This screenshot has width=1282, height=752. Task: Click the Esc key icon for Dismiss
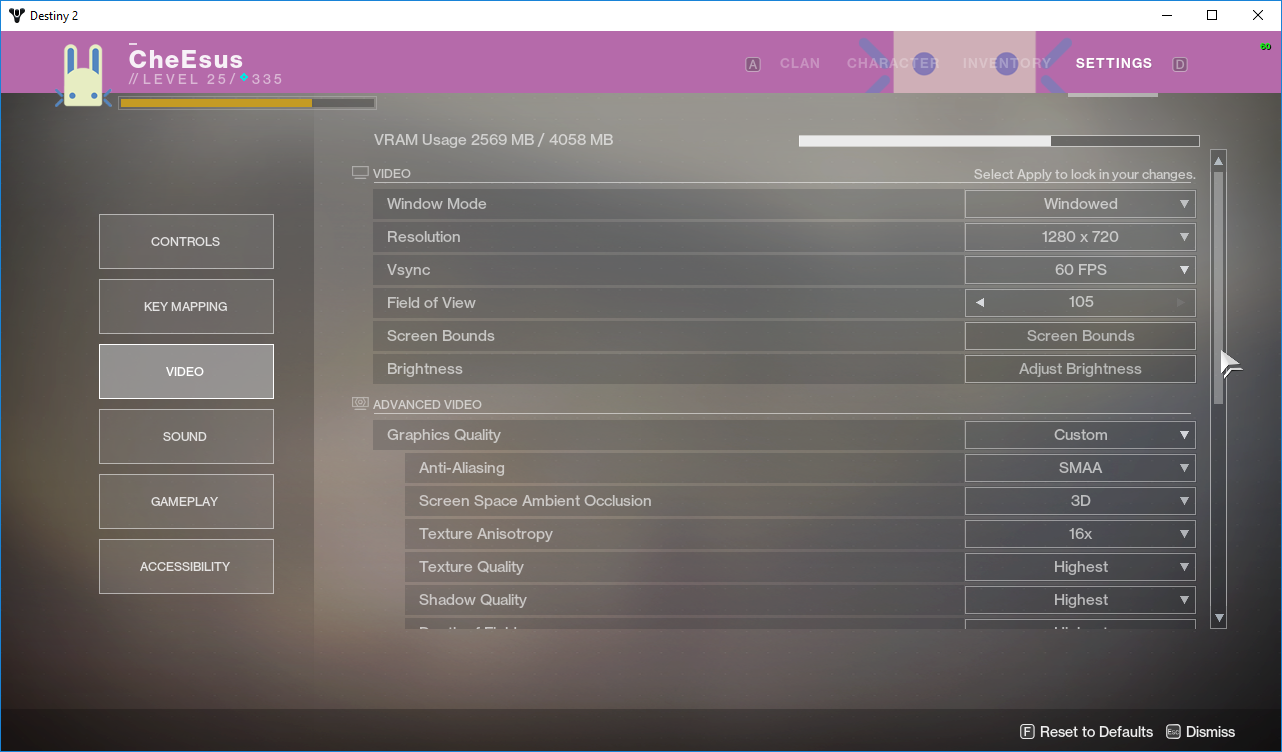(1173, 732)
